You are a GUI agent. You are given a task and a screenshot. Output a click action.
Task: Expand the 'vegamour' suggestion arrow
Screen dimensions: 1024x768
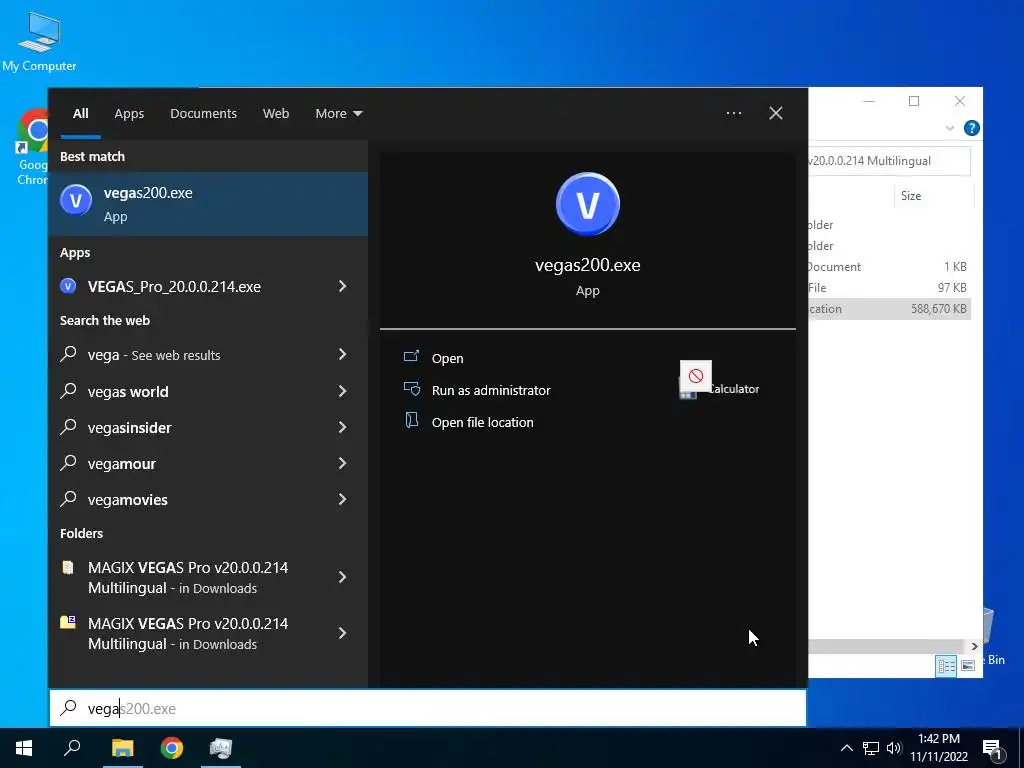pyautogui.click(x=342, y=463)
